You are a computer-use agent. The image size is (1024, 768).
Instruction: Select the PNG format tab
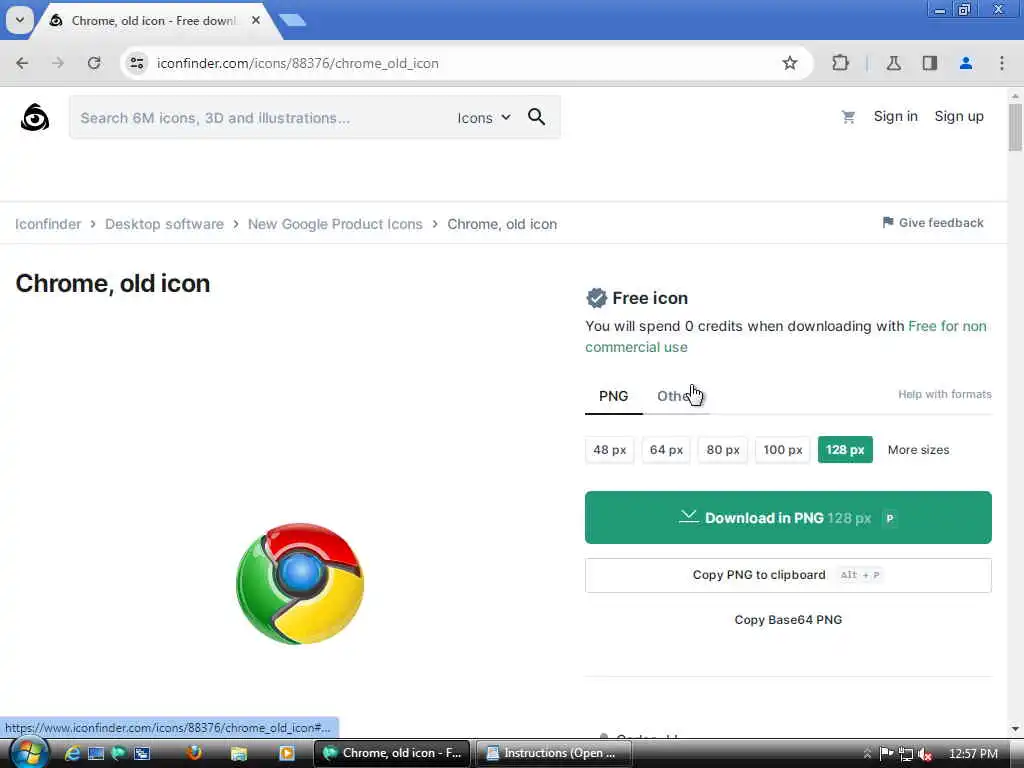613,396
